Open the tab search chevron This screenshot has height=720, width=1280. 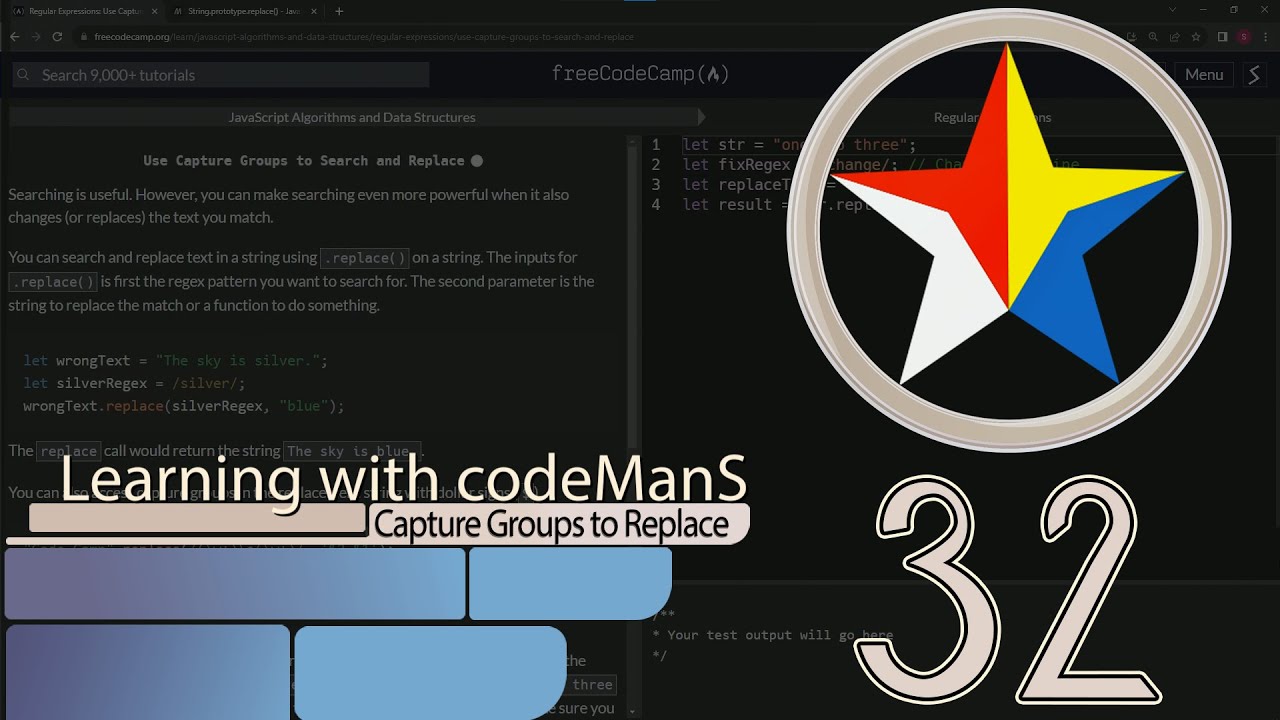tap(1173, 10)
